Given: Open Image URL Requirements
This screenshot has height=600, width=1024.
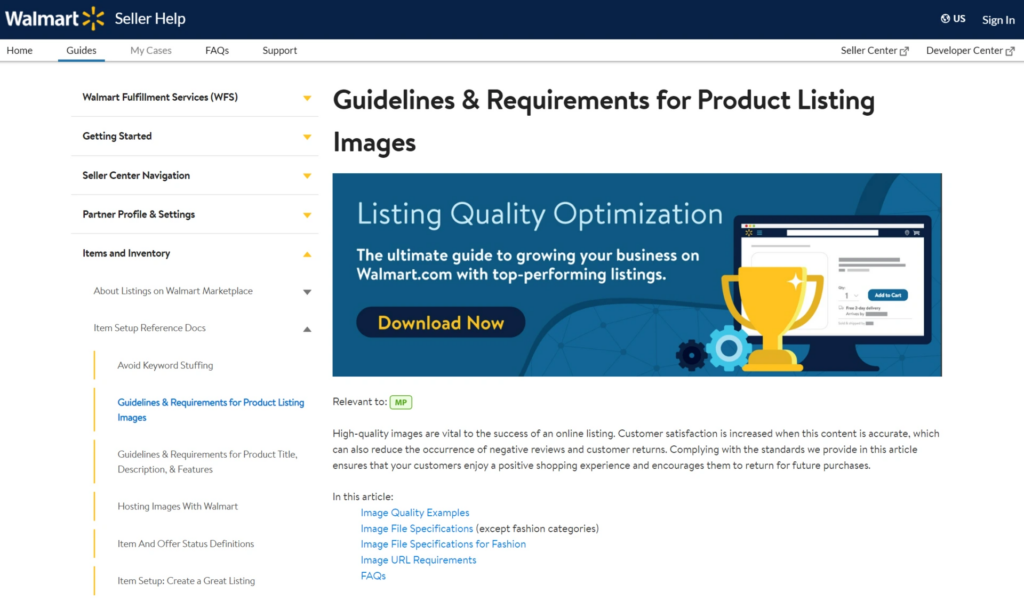Looking at the screenshot, I should [x=416, y=559].
